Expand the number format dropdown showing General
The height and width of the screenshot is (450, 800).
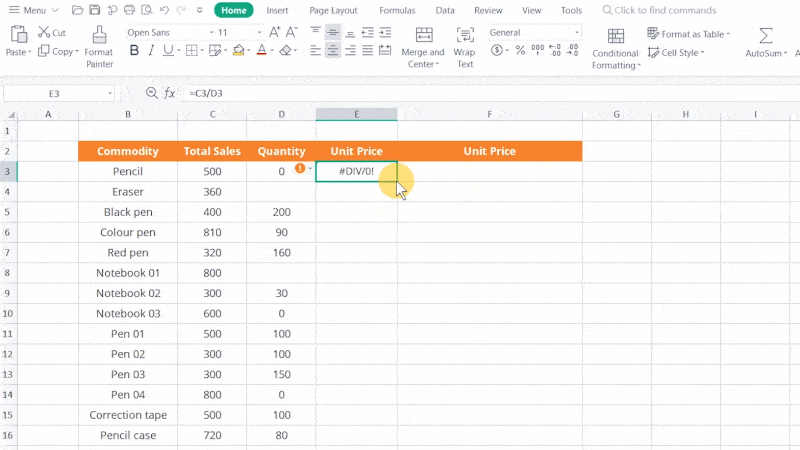[577, 33]
